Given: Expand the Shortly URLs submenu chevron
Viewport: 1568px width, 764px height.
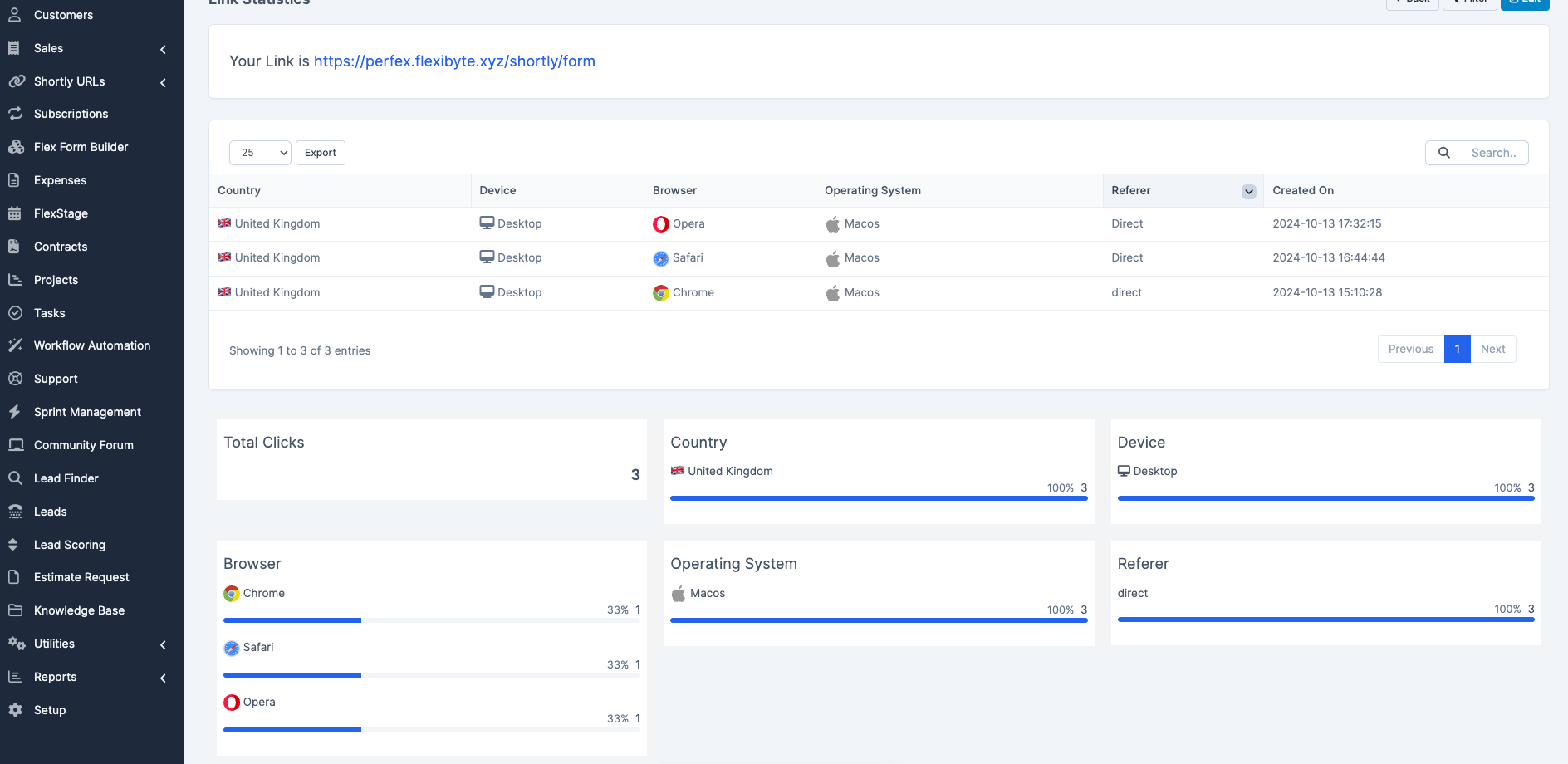Looking at the screenshot, I should coord(164,82).
